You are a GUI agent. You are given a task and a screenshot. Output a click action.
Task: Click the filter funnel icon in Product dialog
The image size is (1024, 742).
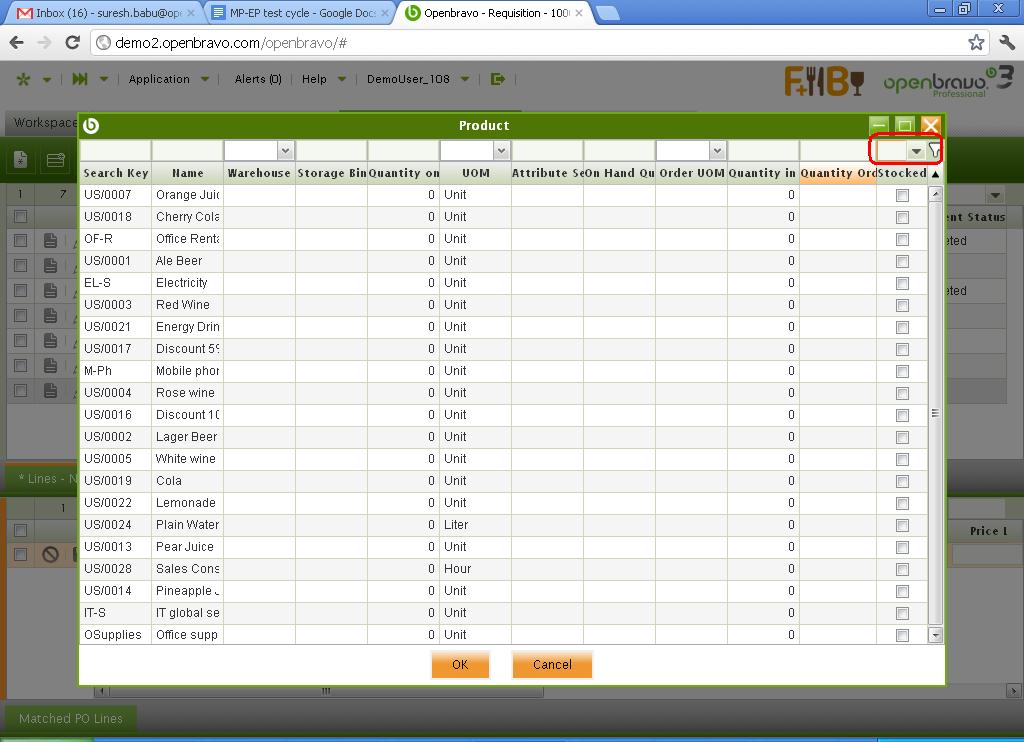click(935, 150)
